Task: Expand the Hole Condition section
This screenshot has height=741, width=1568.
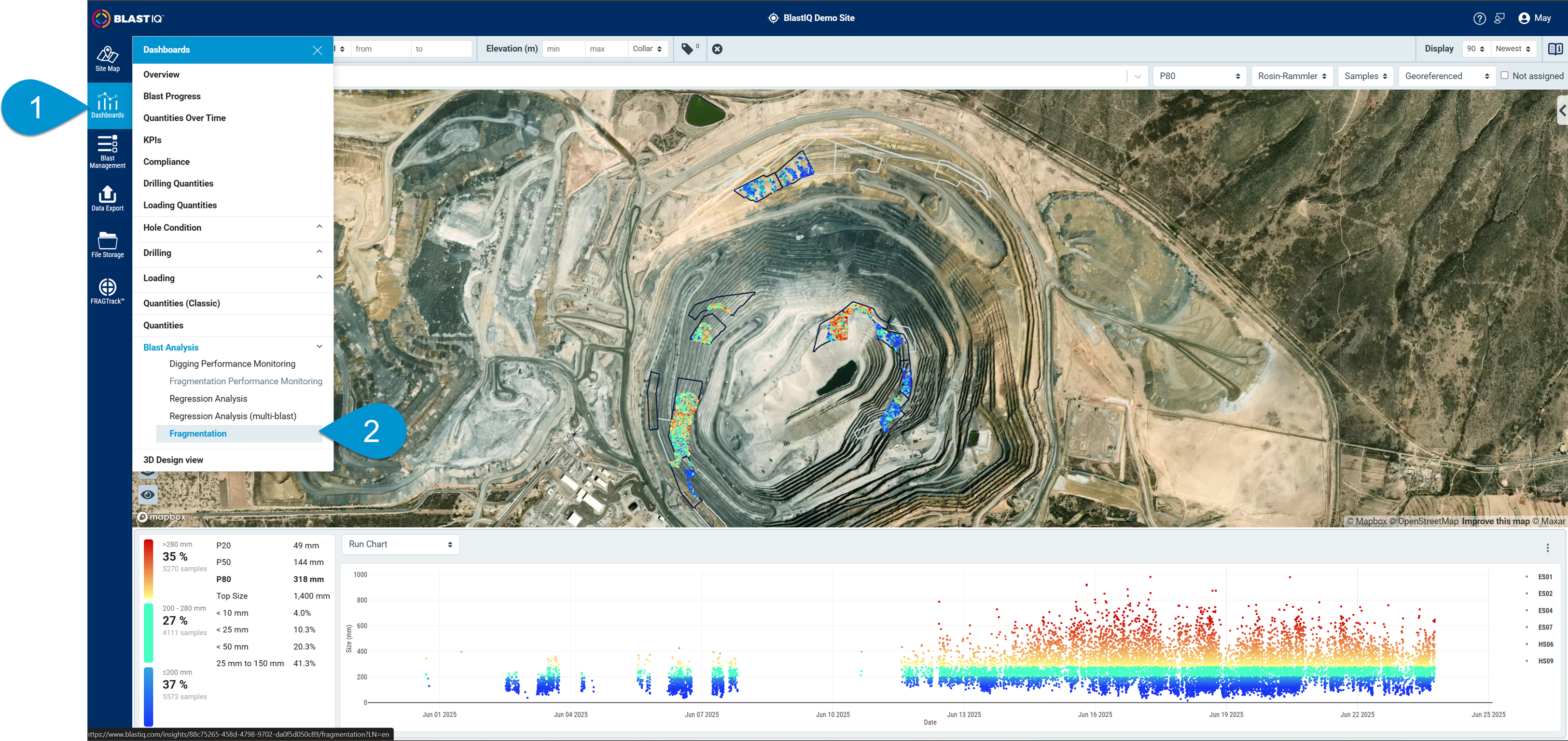Action: coord(233,228)
